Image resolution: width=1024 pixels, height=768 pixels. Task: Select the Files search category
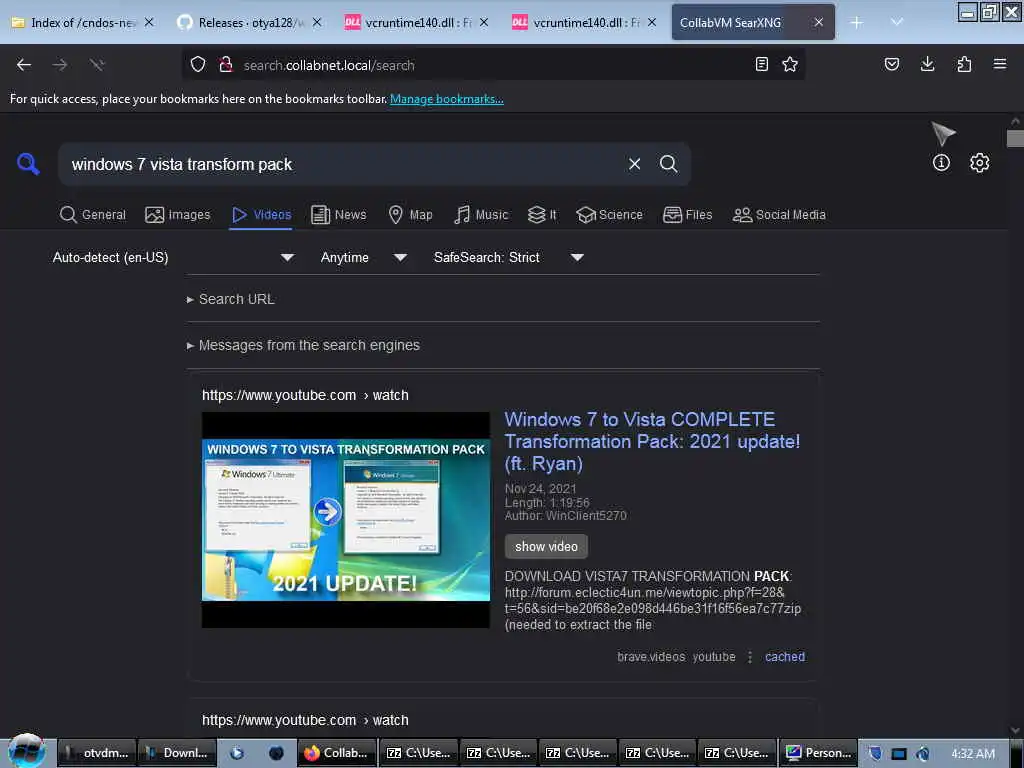point(687,215)
